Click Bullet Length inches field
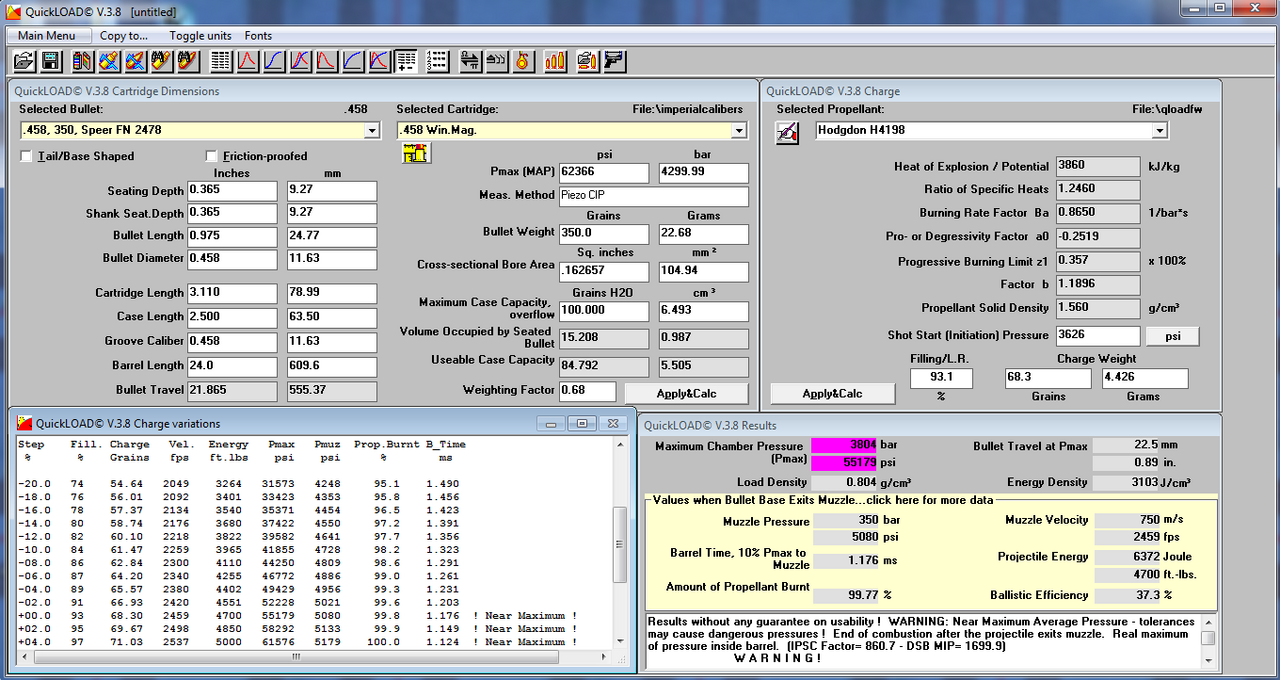The height and width of the screenshot is (680, 1280). (x=232, y=235)
